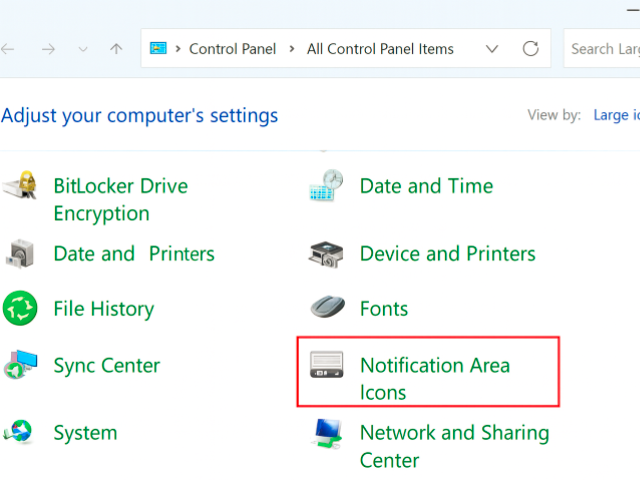Click the Device and Printers icon

click(x=326, y=254)
